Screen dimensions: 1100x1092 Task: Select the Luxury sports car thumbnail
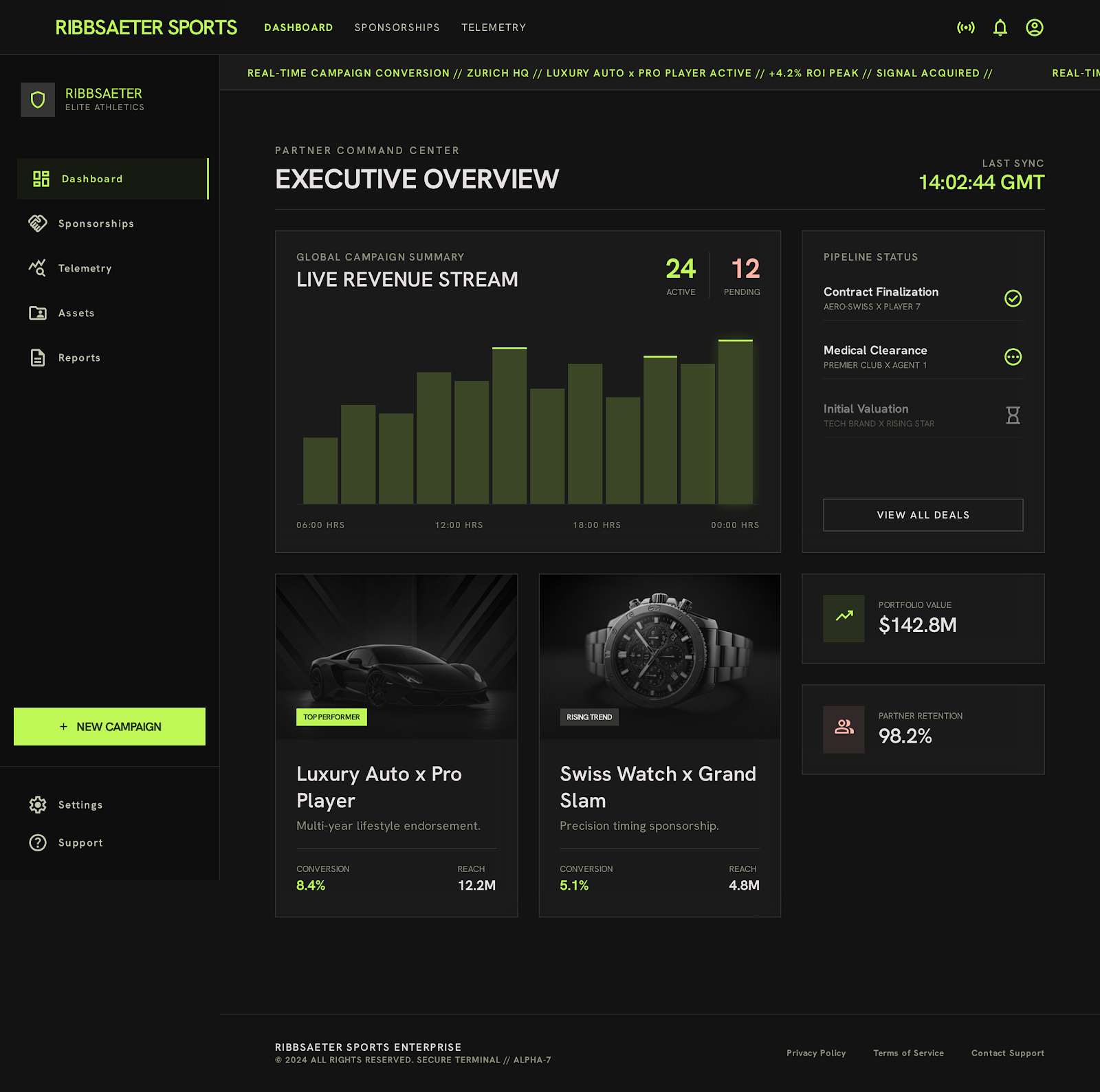pyautogui.click(x=397, y=657)
